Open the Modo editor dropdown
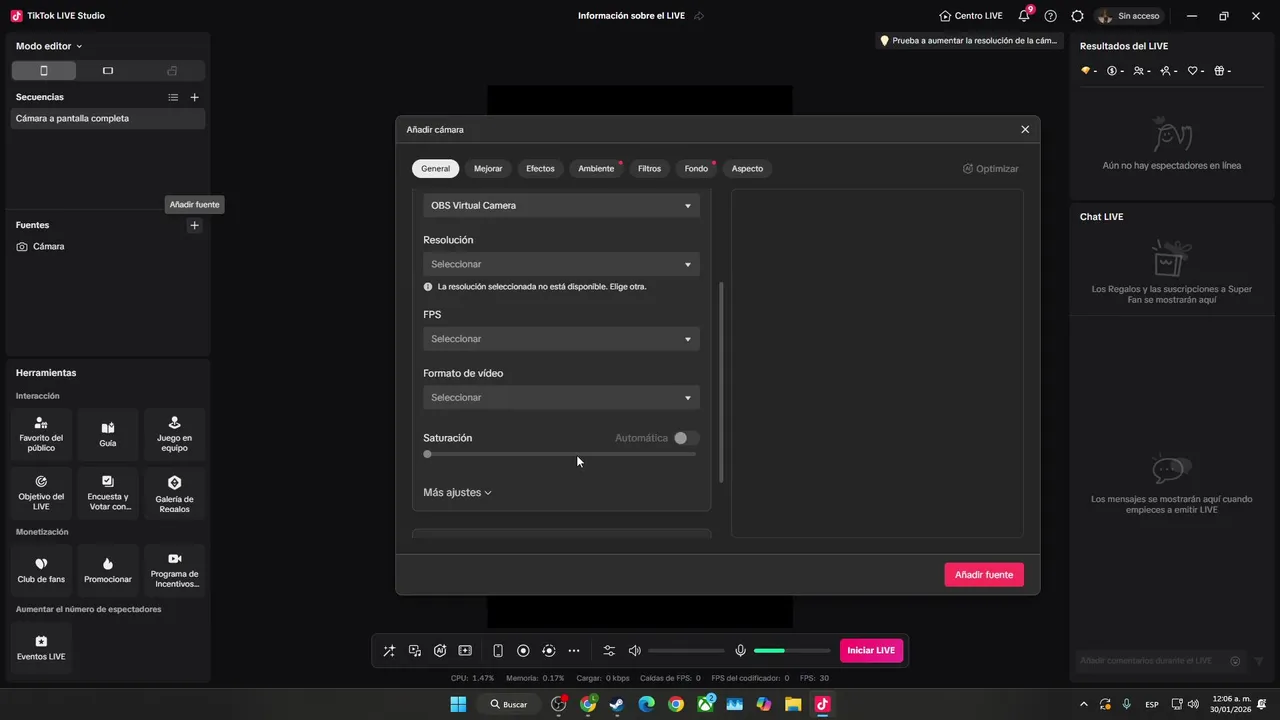 point(49,46)
